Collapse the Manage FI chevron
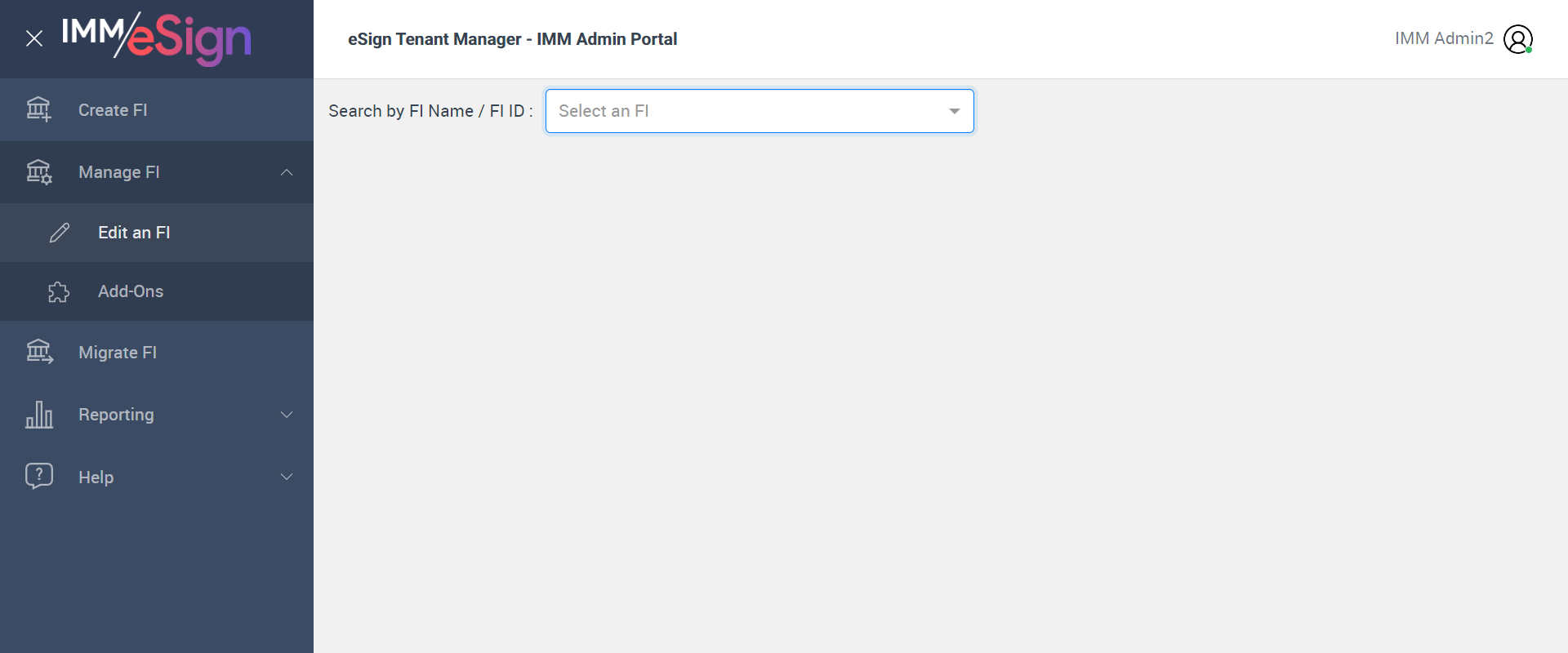Image resolution: width=1568 pixels, height=653 pixels. pos(287,172)
